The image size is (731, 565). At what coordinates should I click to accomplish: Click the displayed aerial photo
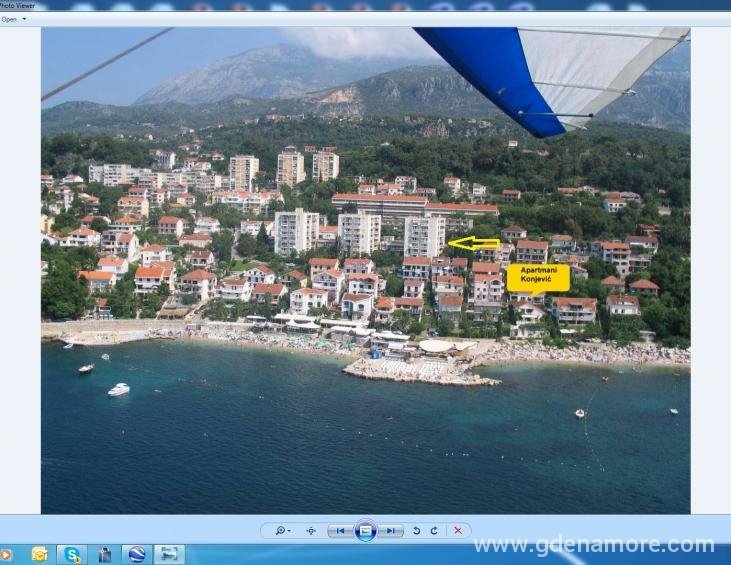click(366, 270)
